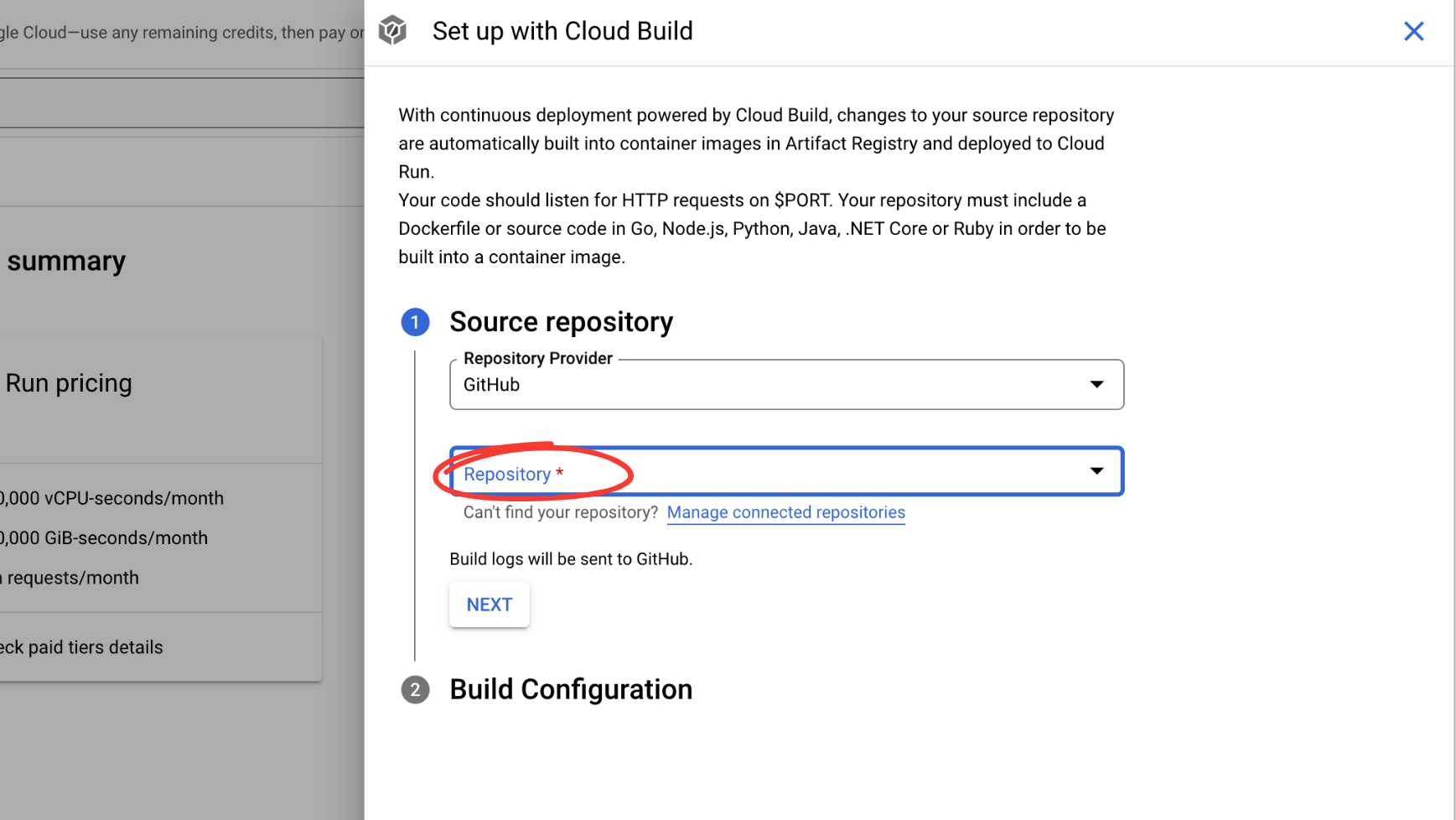Click the Cloud Build hexagon icon
Viewport: 1456px width, 820px height.
(x=392, y=29)
